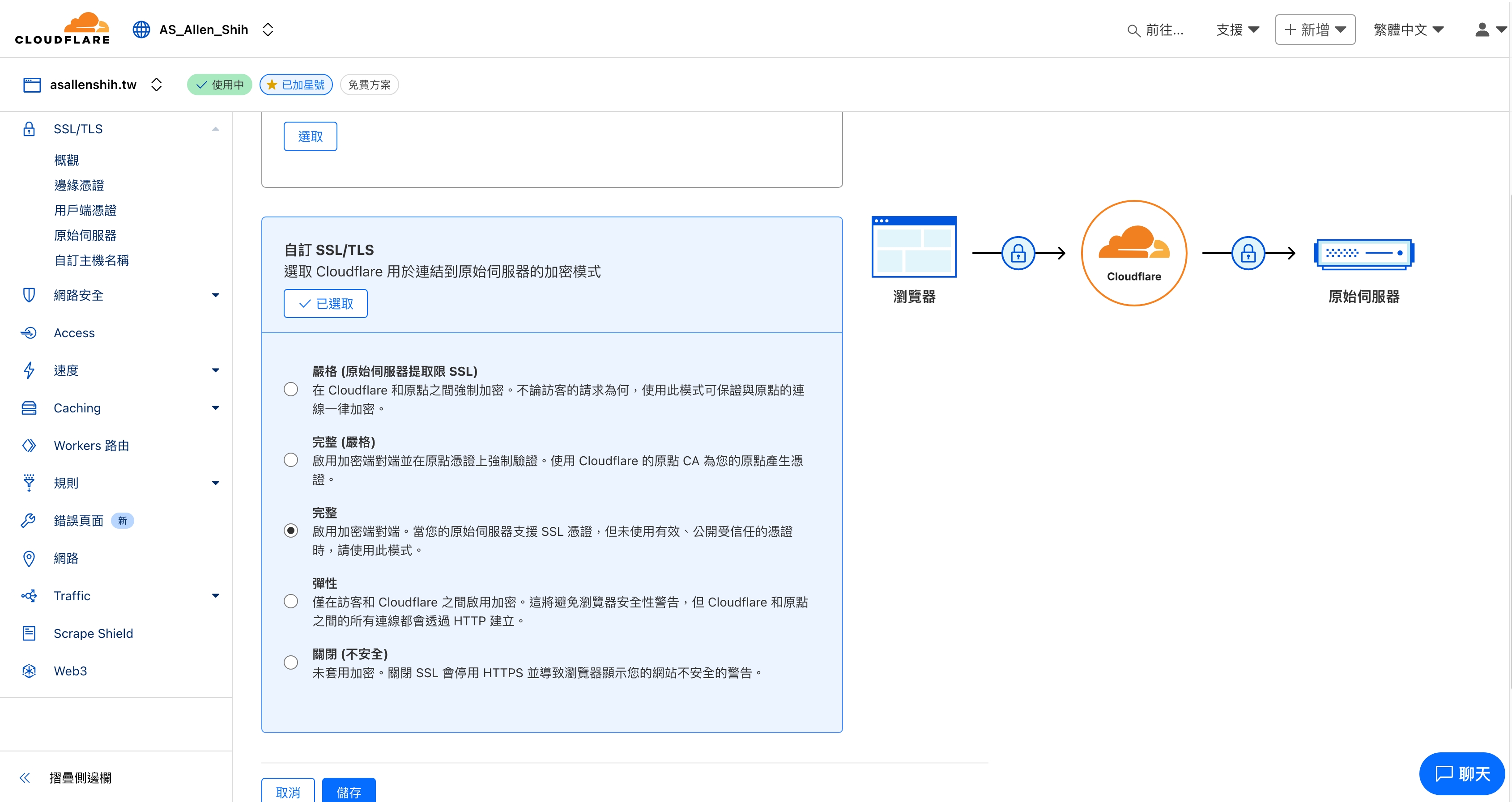Click the Scrape Shield document icon

pyautogui.click(x=29, y=633)
